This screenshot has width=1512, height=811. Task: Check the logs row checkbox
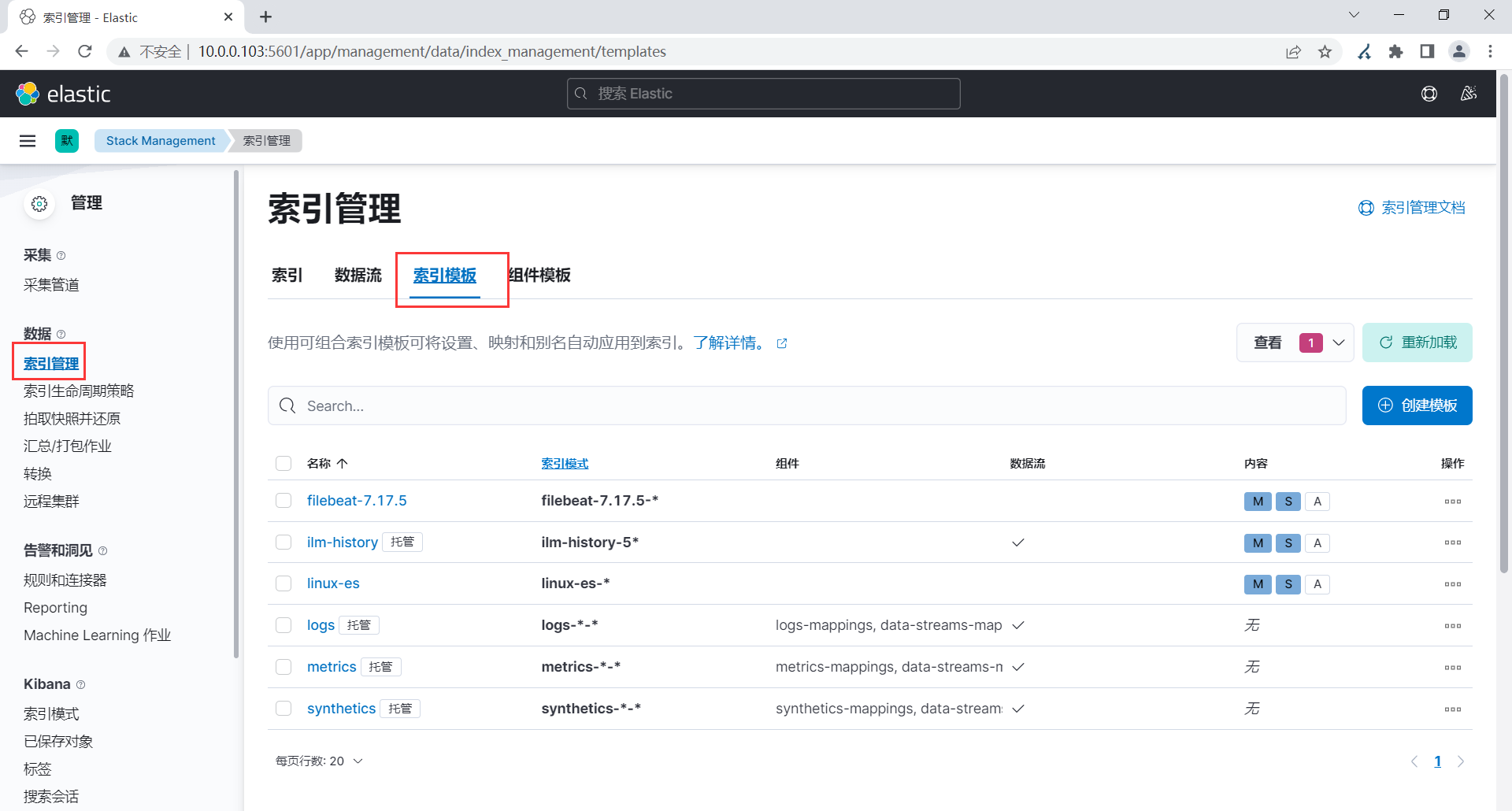[283, 625]
